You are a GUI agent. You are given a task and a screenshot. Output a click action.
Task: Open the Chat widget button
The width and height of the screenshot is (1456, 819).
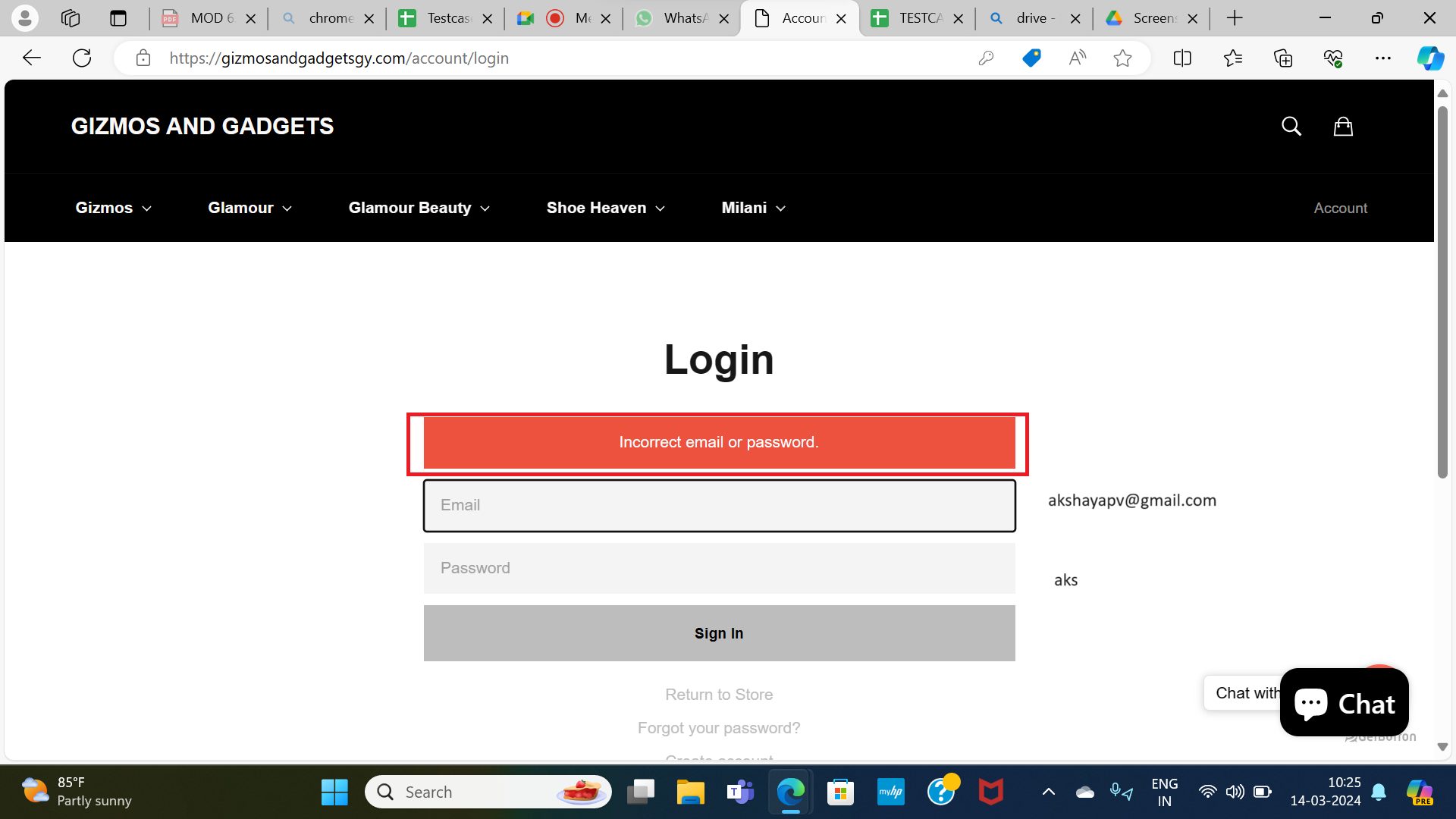1344,702
